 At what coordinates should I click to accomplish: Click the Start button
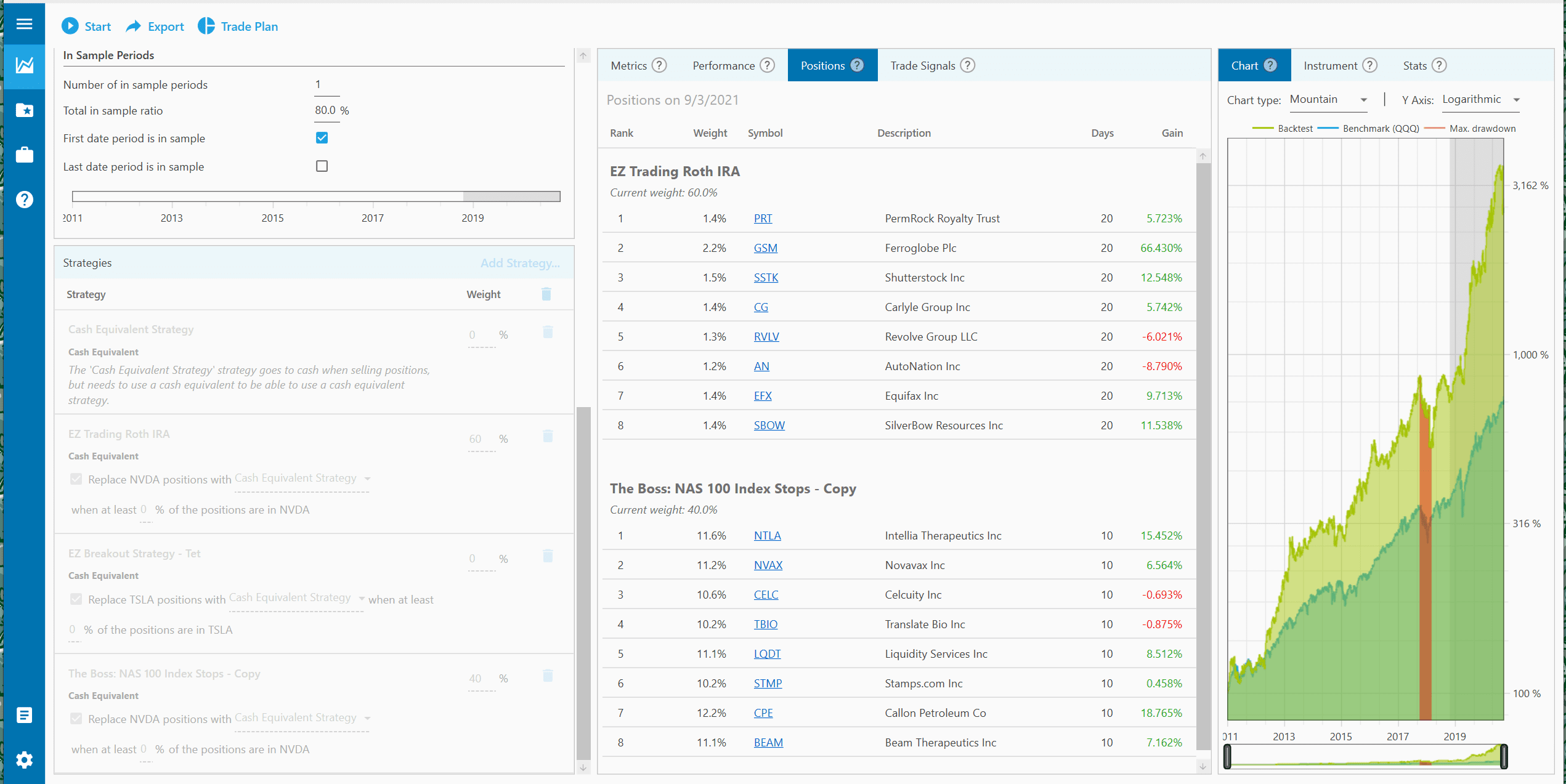86,26
